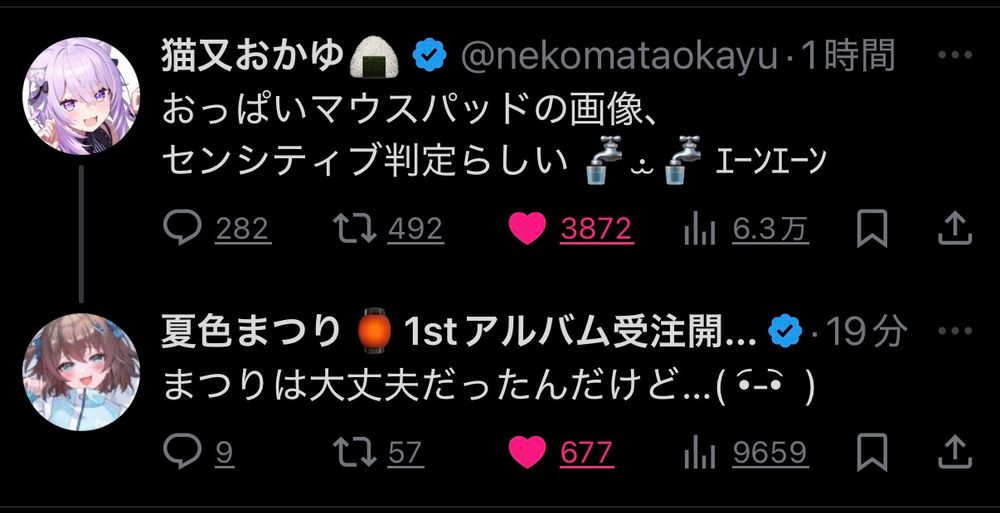Open more options on Okayu's tweet

[x=955, y=56]
